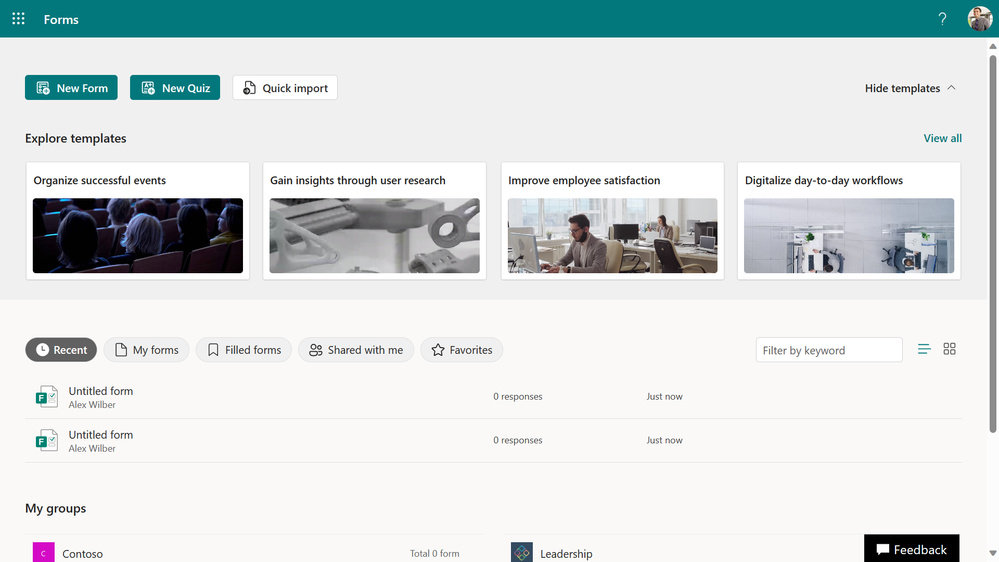Click the scrollbar up arrow

(x=993, y=46)
